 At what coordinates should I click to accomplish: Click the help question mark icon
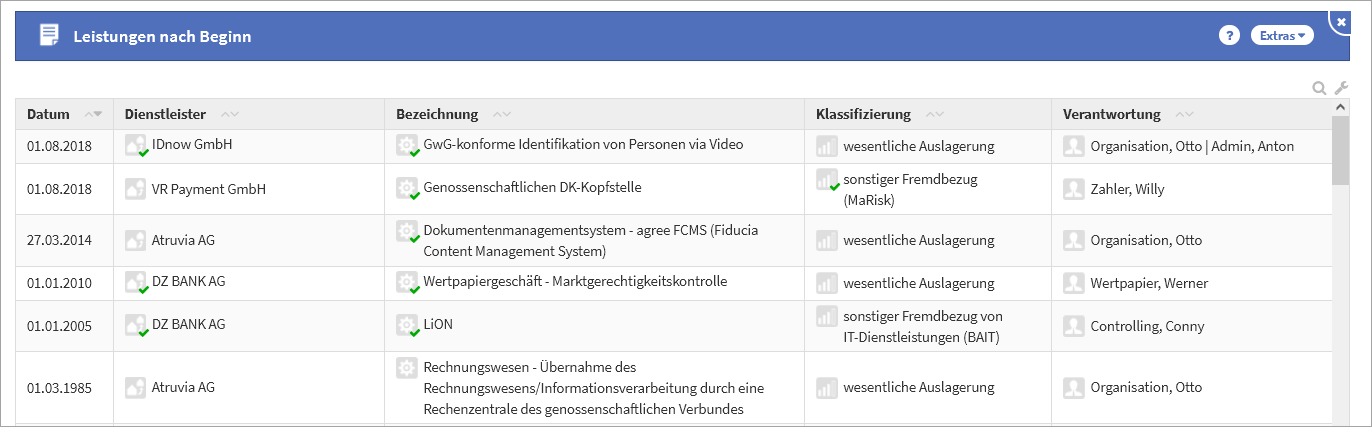tap(1229, 36)
